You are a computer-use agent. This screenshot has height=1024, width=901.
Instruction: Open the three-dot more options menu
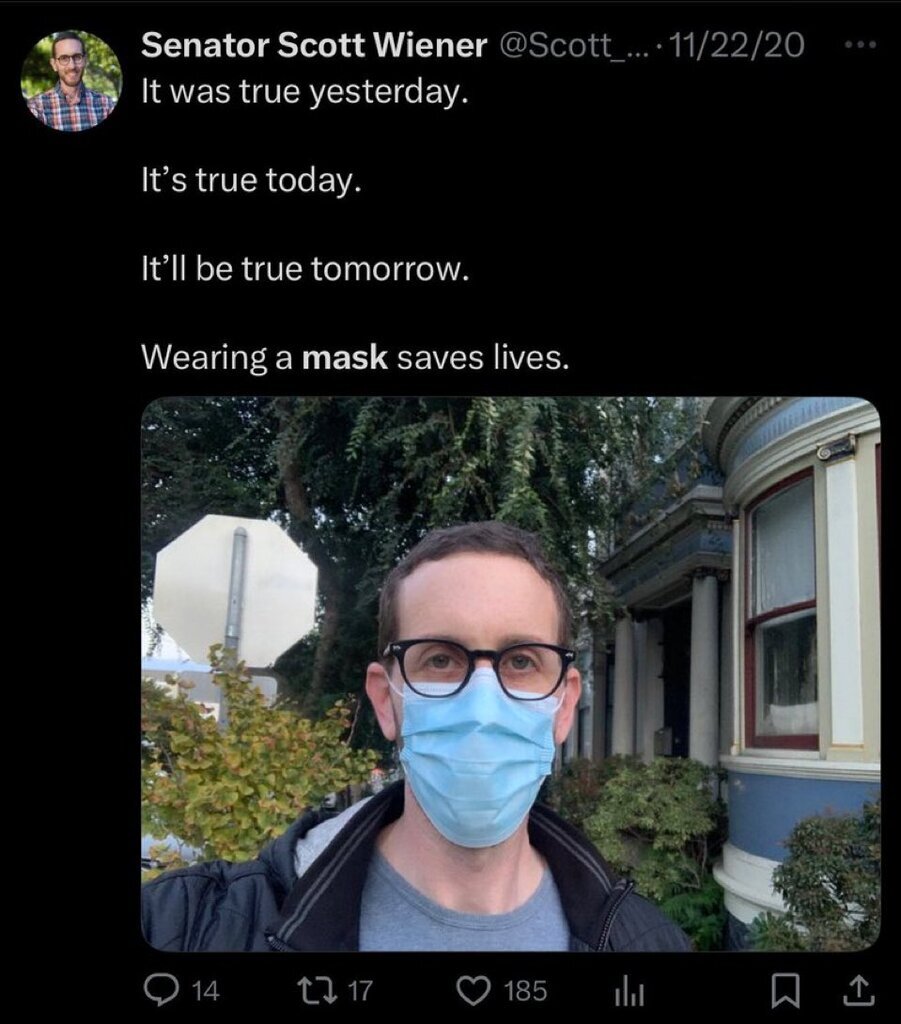pos(859,45)
